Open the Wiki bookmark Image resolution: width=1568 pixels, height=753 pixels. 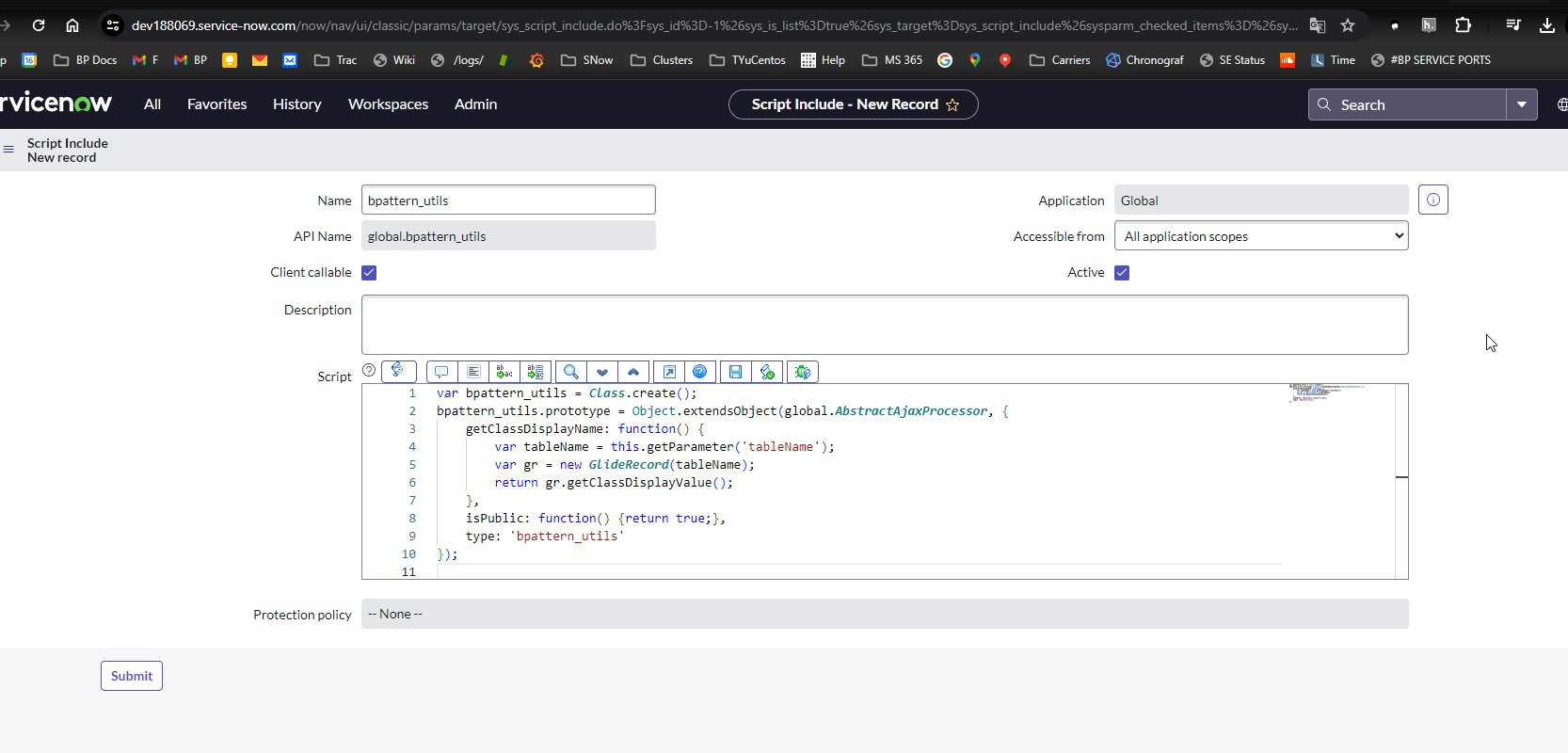[x=394, y=60]
